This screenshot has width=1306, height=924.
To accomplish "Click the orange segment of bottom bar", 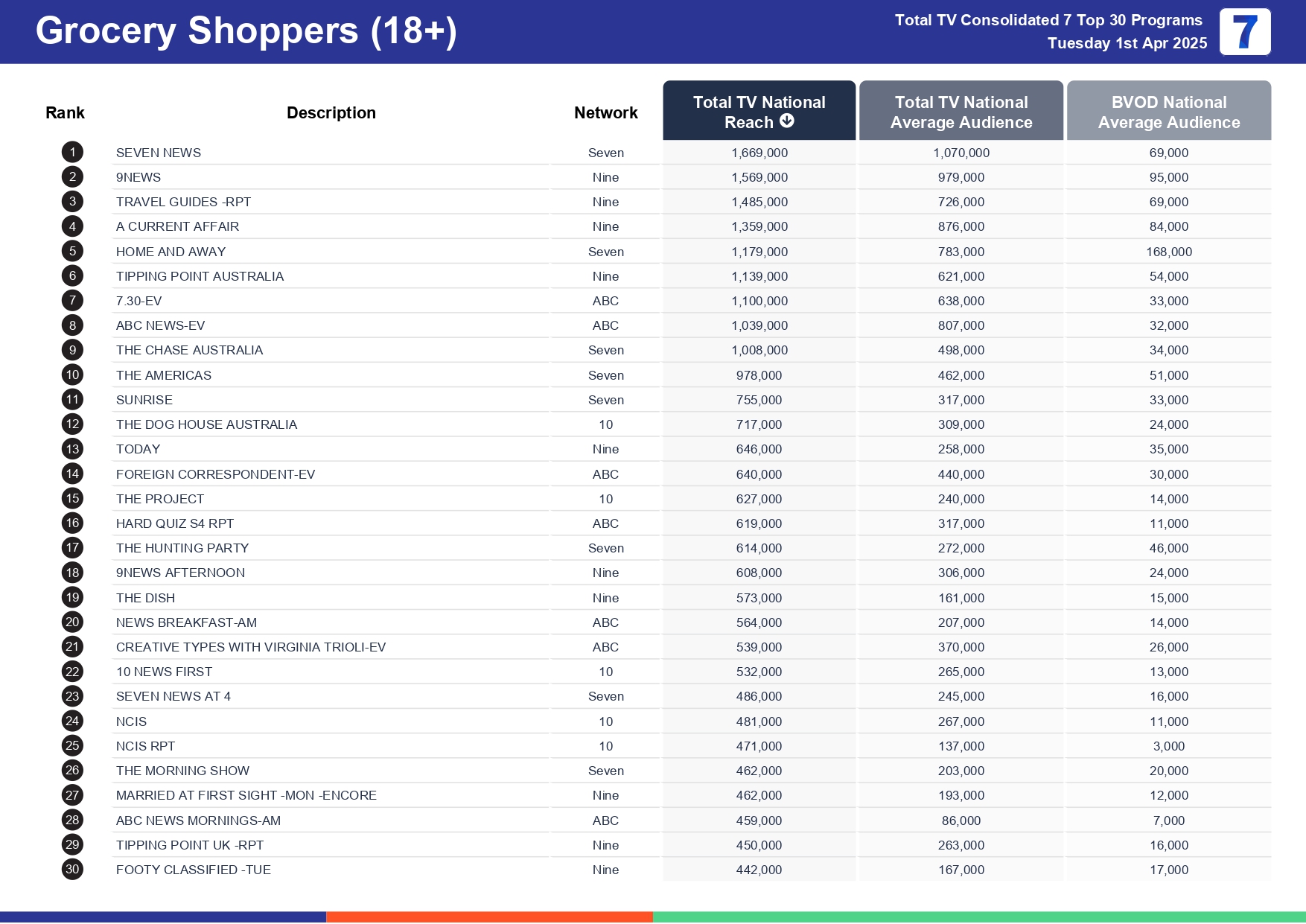I will point(489,917).
